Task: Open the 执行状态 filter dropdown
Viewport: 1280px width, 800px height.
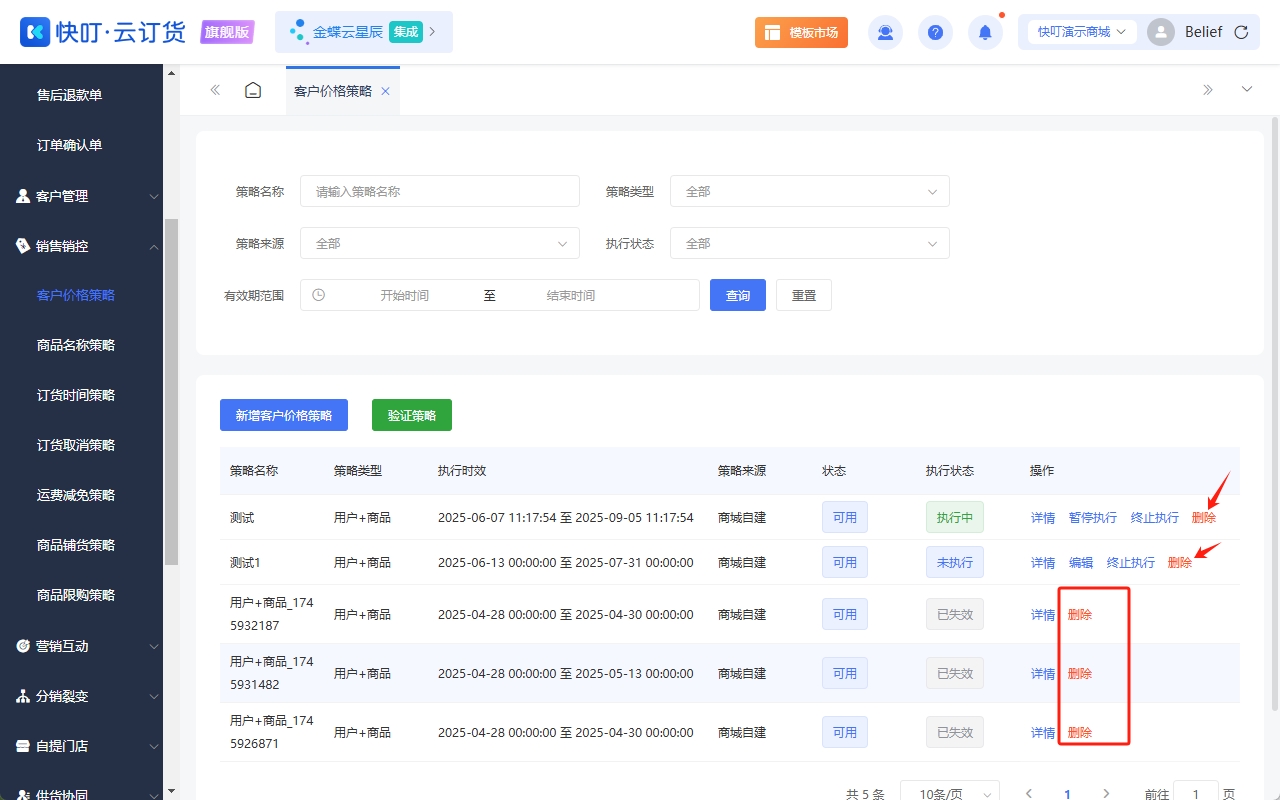Action: point(810,243)
